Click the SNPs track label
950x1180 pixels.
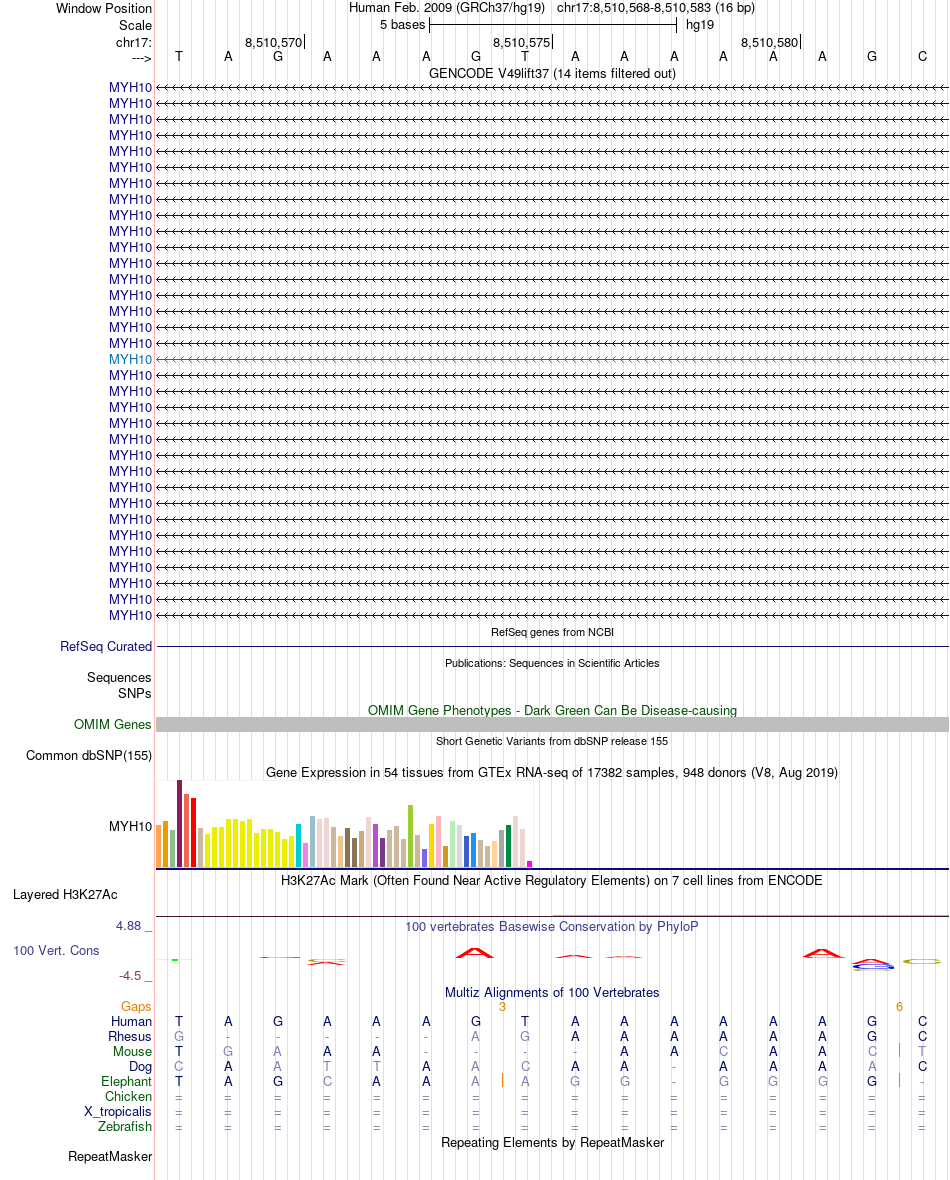(x=135, y=693)
